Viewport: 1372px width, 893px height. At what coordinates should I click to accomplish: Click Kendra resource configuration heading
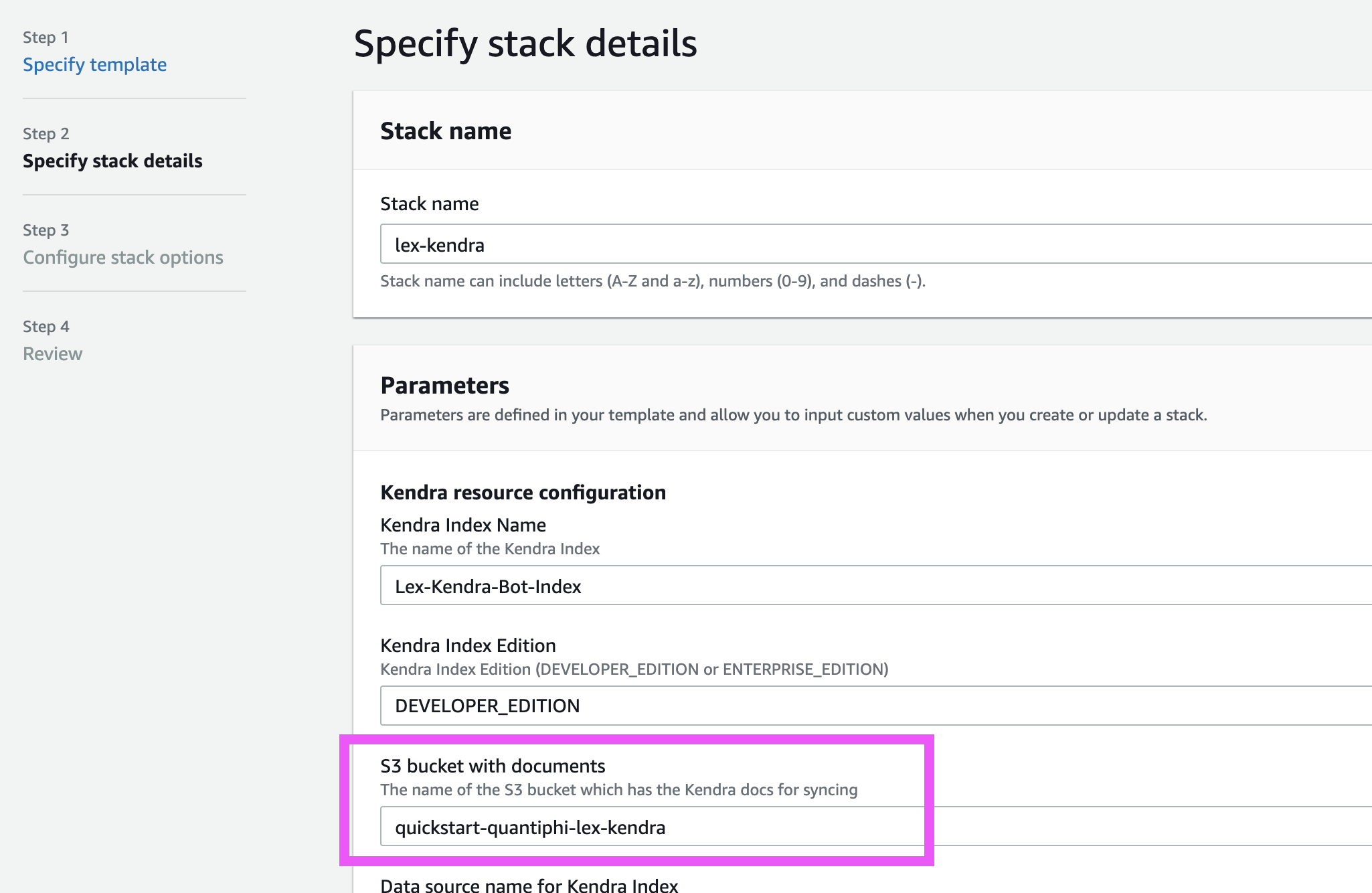click(523, 493)
